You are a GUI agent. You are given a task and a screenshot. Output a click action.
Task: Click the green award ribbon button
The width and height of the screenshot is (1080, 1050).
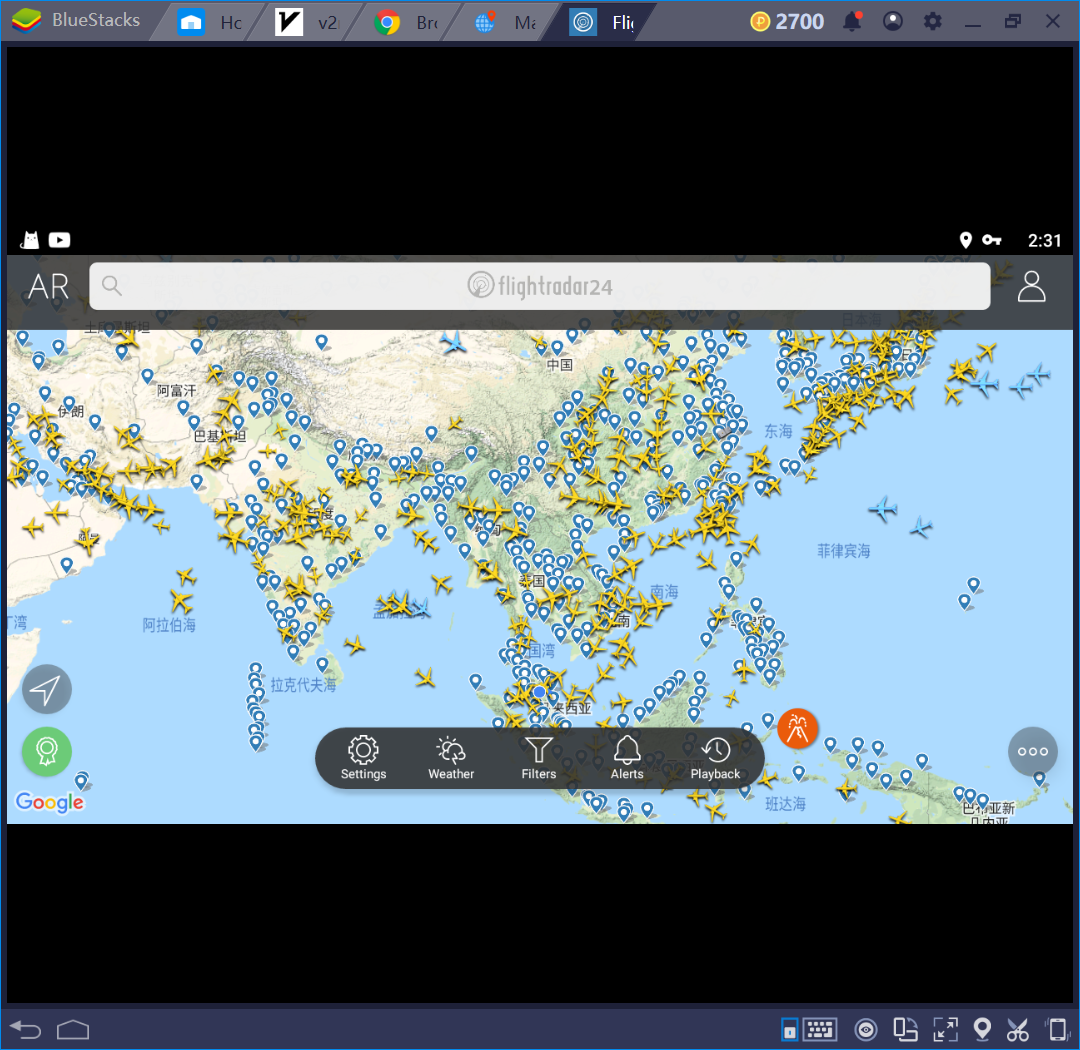(47, 751)
